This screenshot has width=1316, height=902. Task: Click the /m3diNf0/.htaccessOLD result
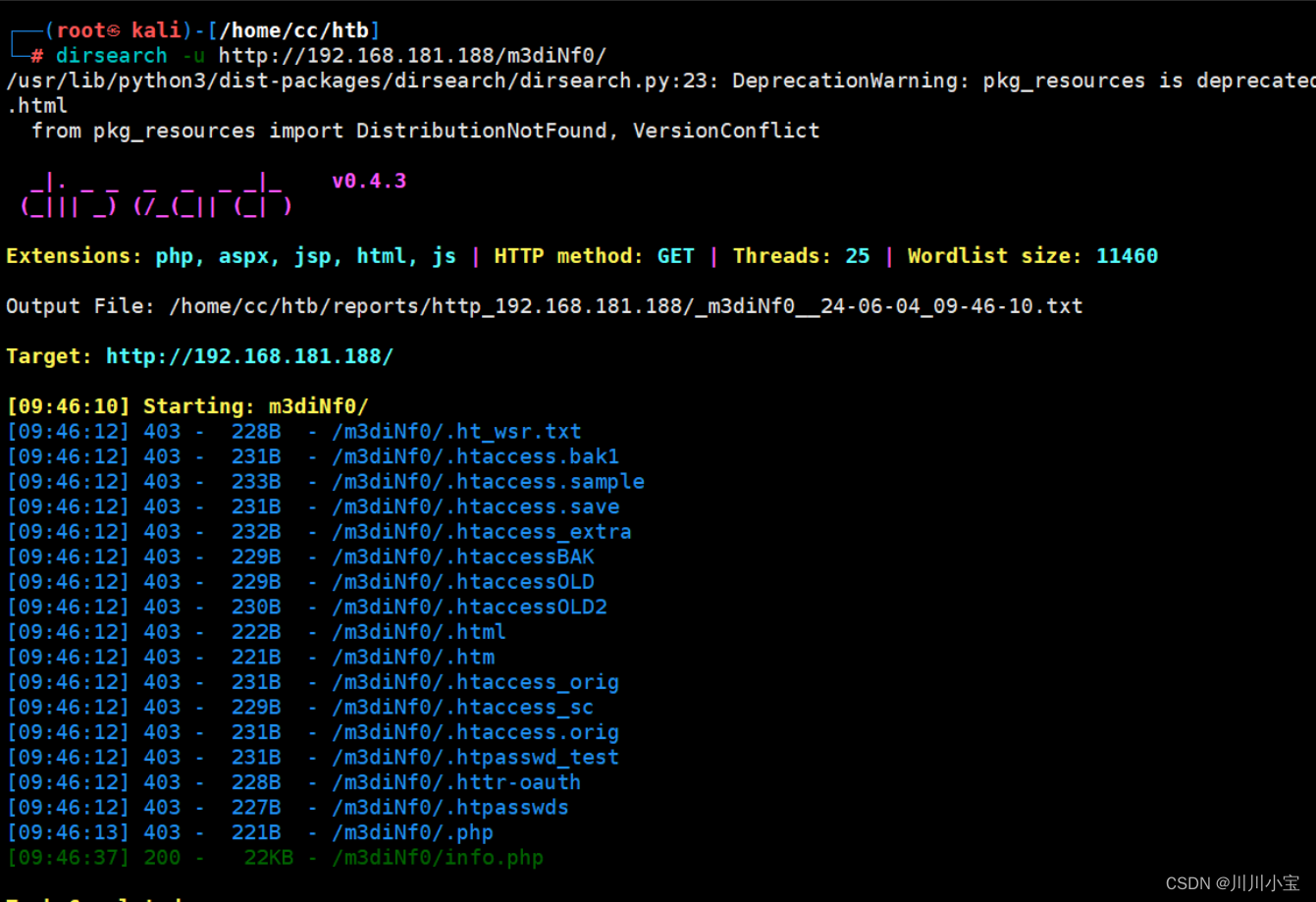[x=462, y=582]
